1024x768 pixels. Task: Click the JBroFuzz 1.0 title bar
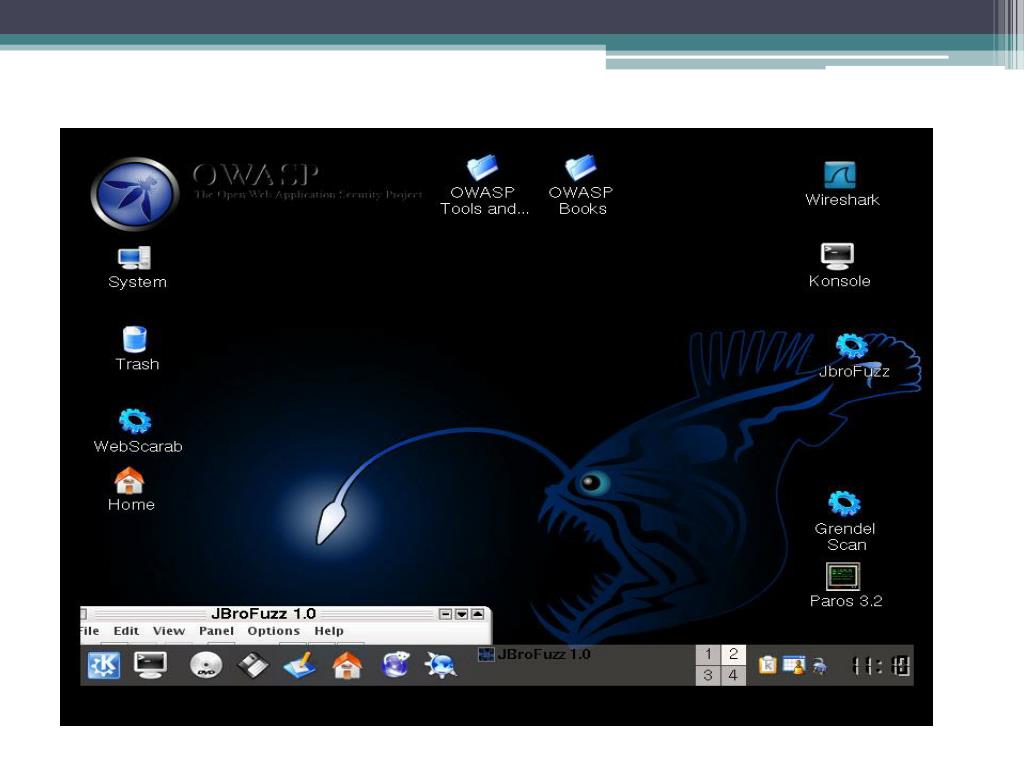(x=263, y=614)
